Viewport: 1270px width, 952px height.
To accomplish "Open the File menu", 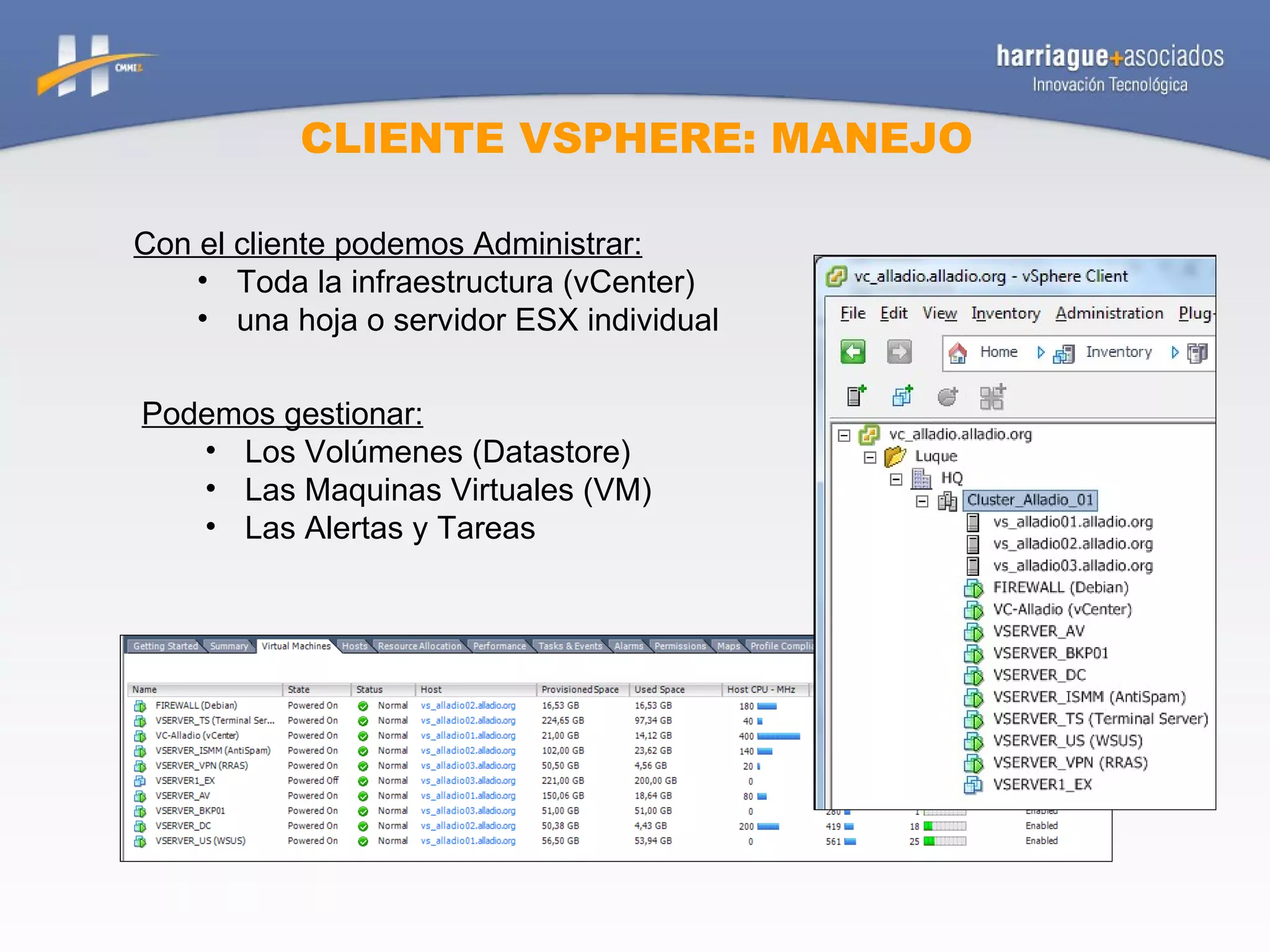I will click(x=853, y=314).
